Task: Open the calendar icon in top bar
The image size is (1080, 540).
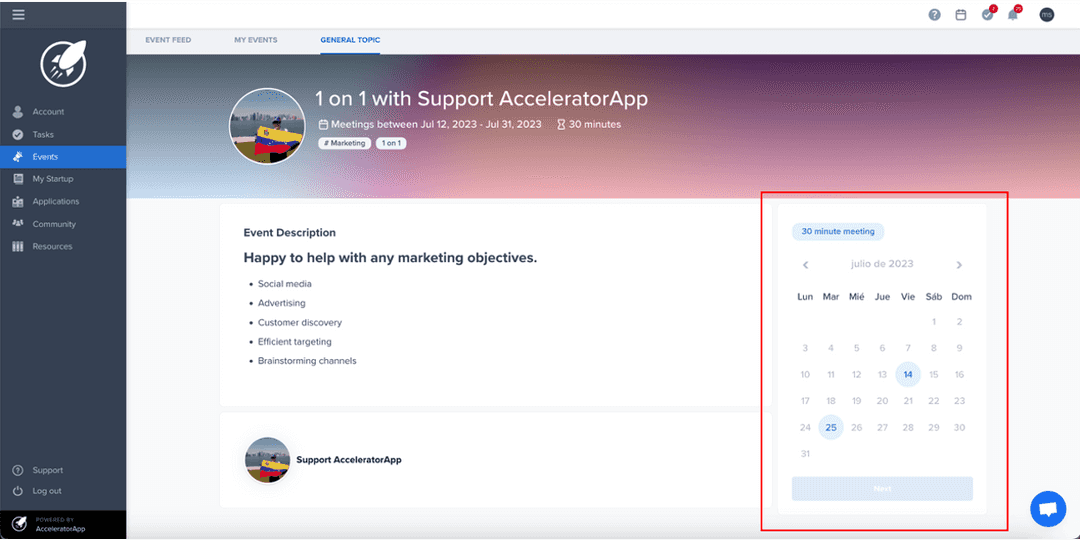Action: 961,14
